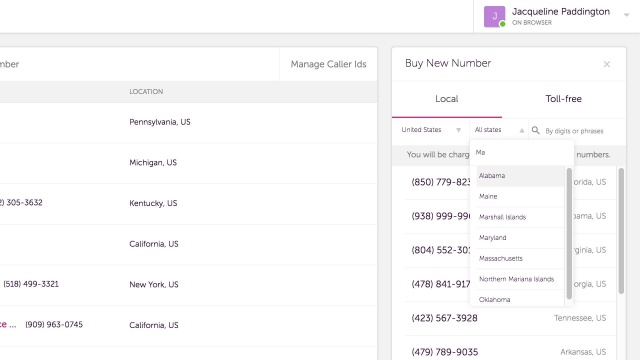The width and height of the screenshot is (640, 360).
Task: Pick Northern Mariana Islands option
Action: pyautogui.click(x=520, y=279)
